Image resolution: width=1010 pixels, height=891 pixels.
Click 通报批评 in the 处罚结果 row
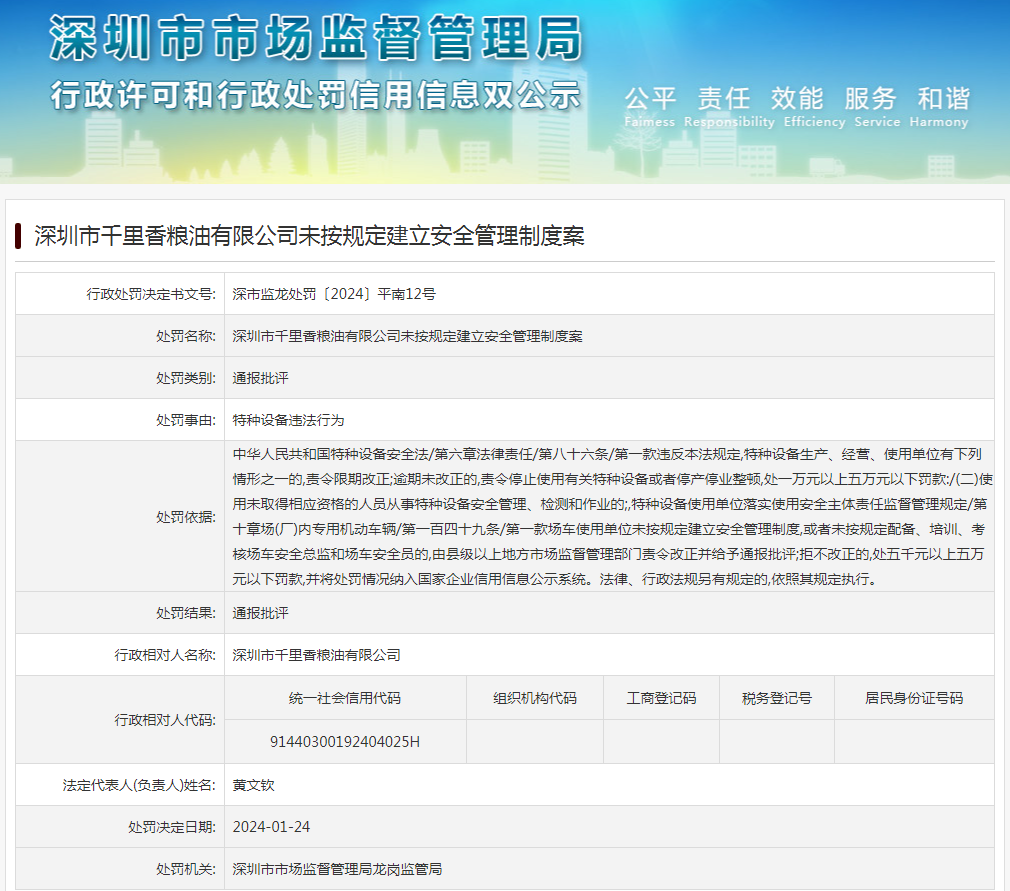click(260, 612)
